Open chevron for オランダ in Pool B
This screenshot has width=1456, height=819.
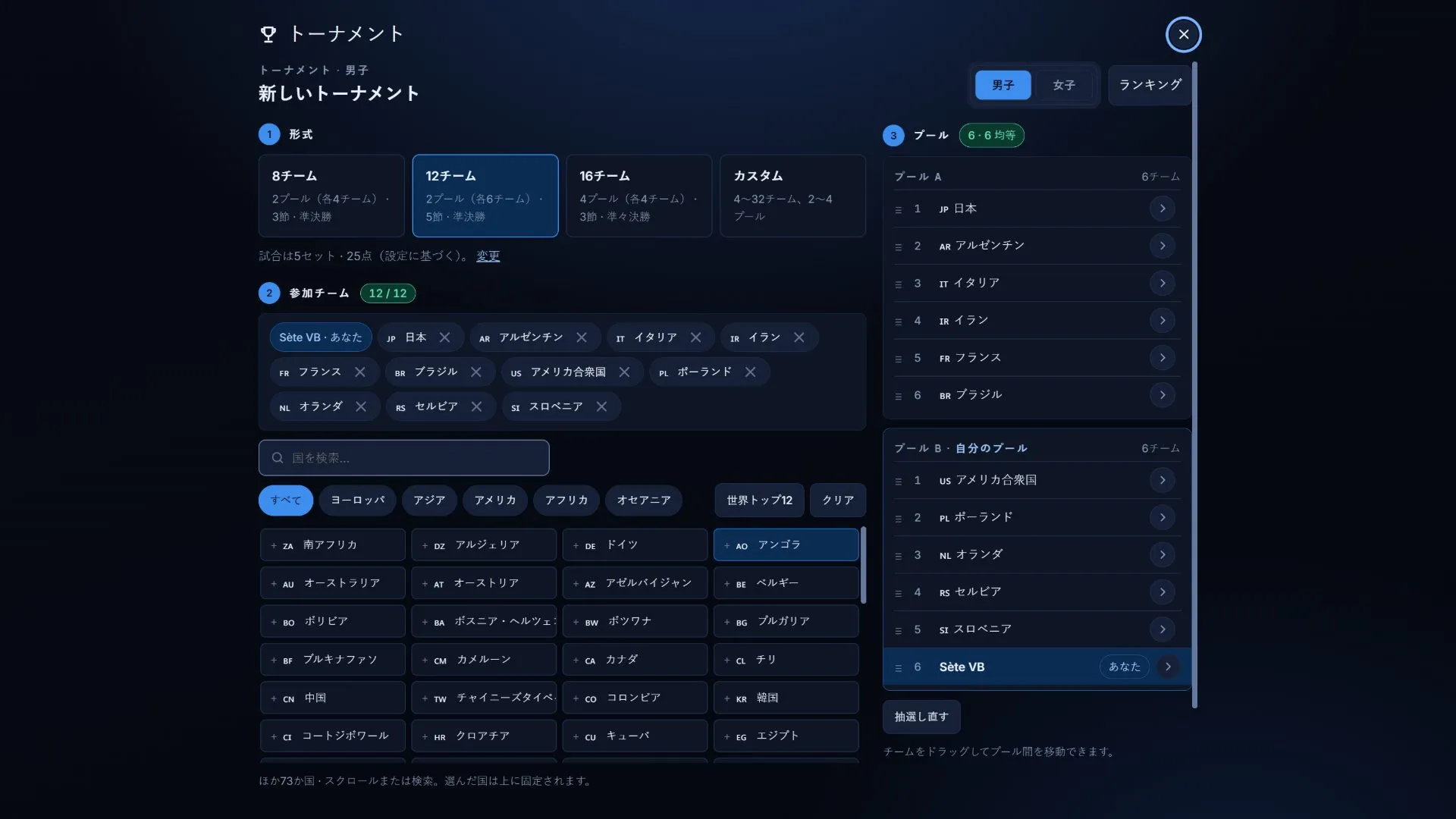point(1163,554)
